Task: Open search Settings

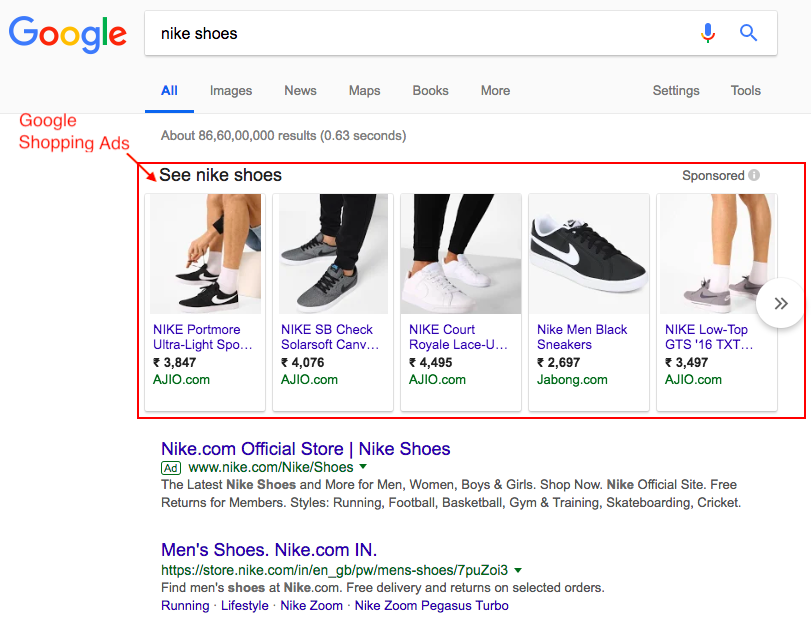Action: click(x=675, y=91)
